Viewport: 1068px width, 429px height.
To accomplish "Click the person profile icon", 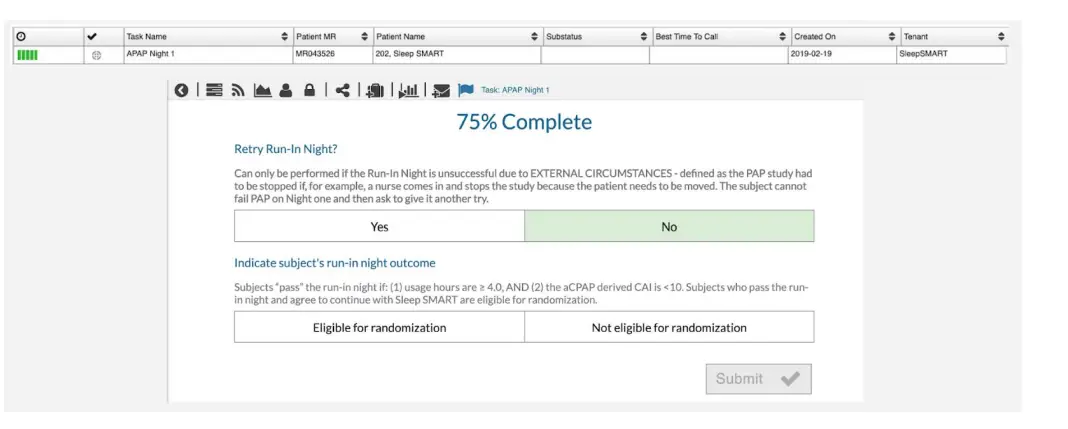I will [x=286, y=90].
